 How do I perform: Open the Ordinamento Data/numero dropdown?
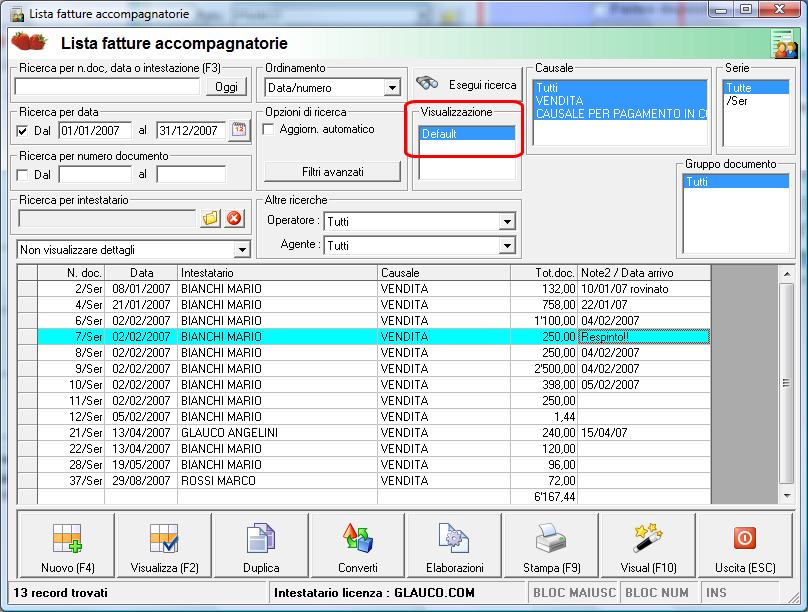392,88
